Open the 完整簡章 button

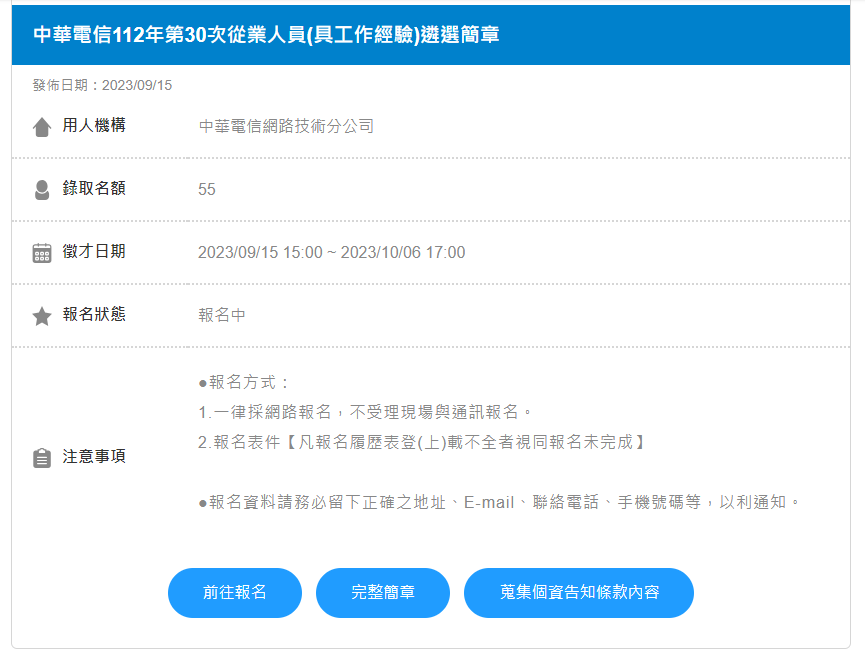(383, 593)
